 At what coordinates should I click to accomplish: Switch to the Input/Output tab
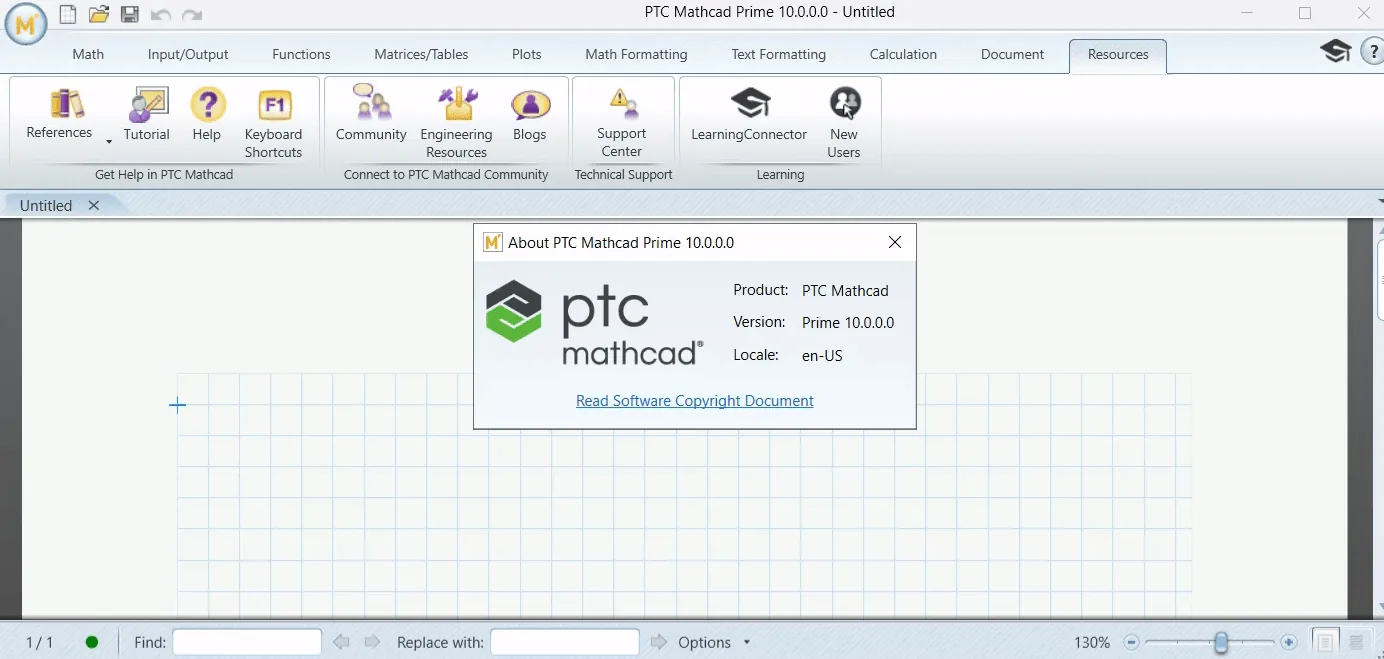(188, 54)
